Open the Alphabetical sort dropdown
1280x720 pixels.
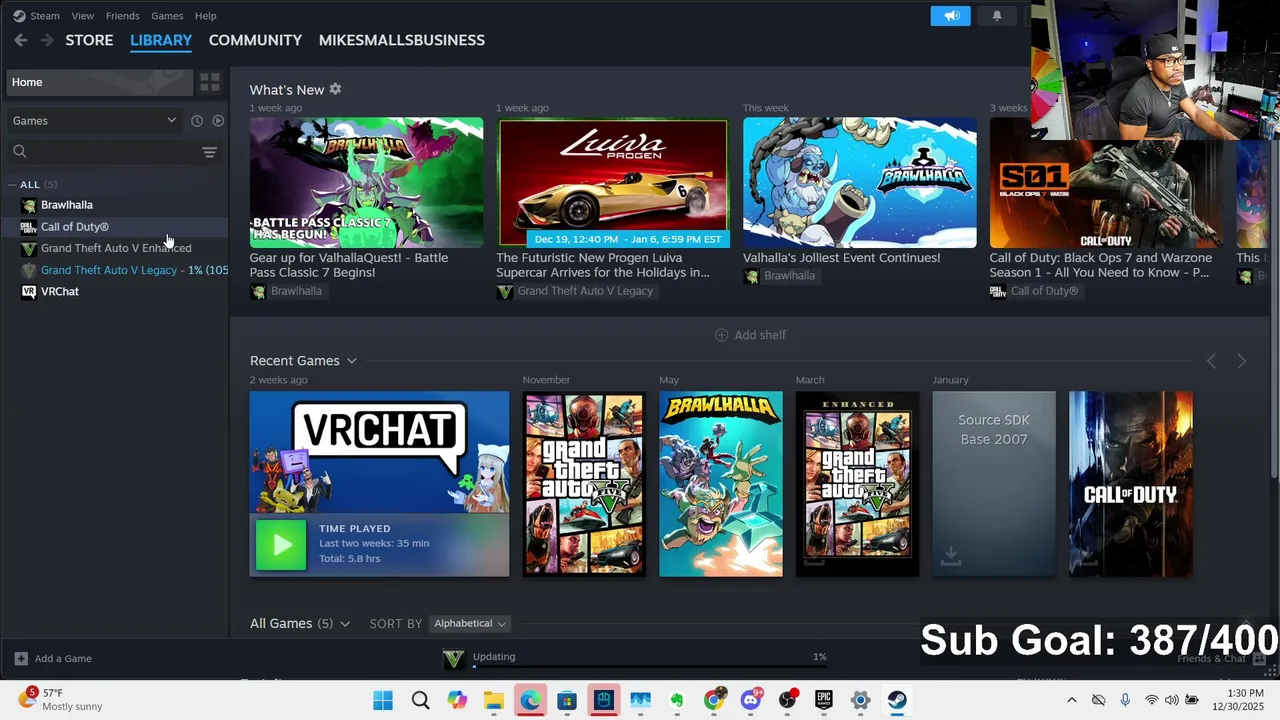click(x=470, y=623)
